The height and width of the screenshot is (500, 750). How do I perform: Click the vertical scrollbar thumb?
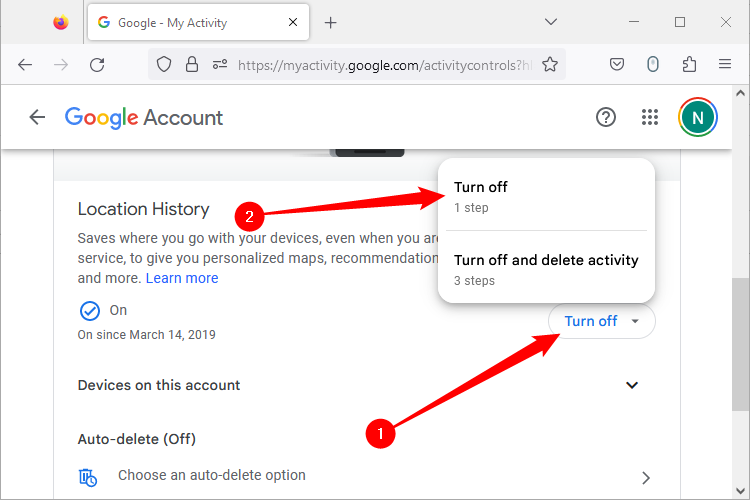click(740, 344)
